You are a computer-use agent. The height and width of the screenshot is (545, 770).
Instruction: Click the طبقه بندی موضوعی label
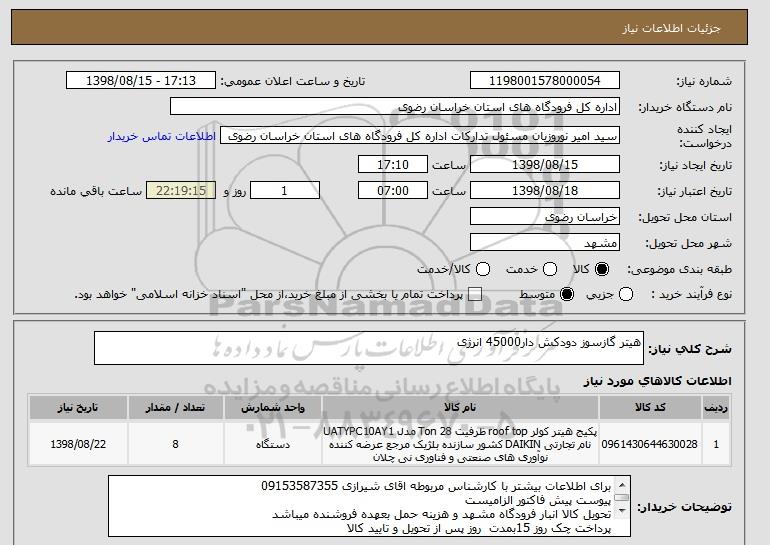680,269
